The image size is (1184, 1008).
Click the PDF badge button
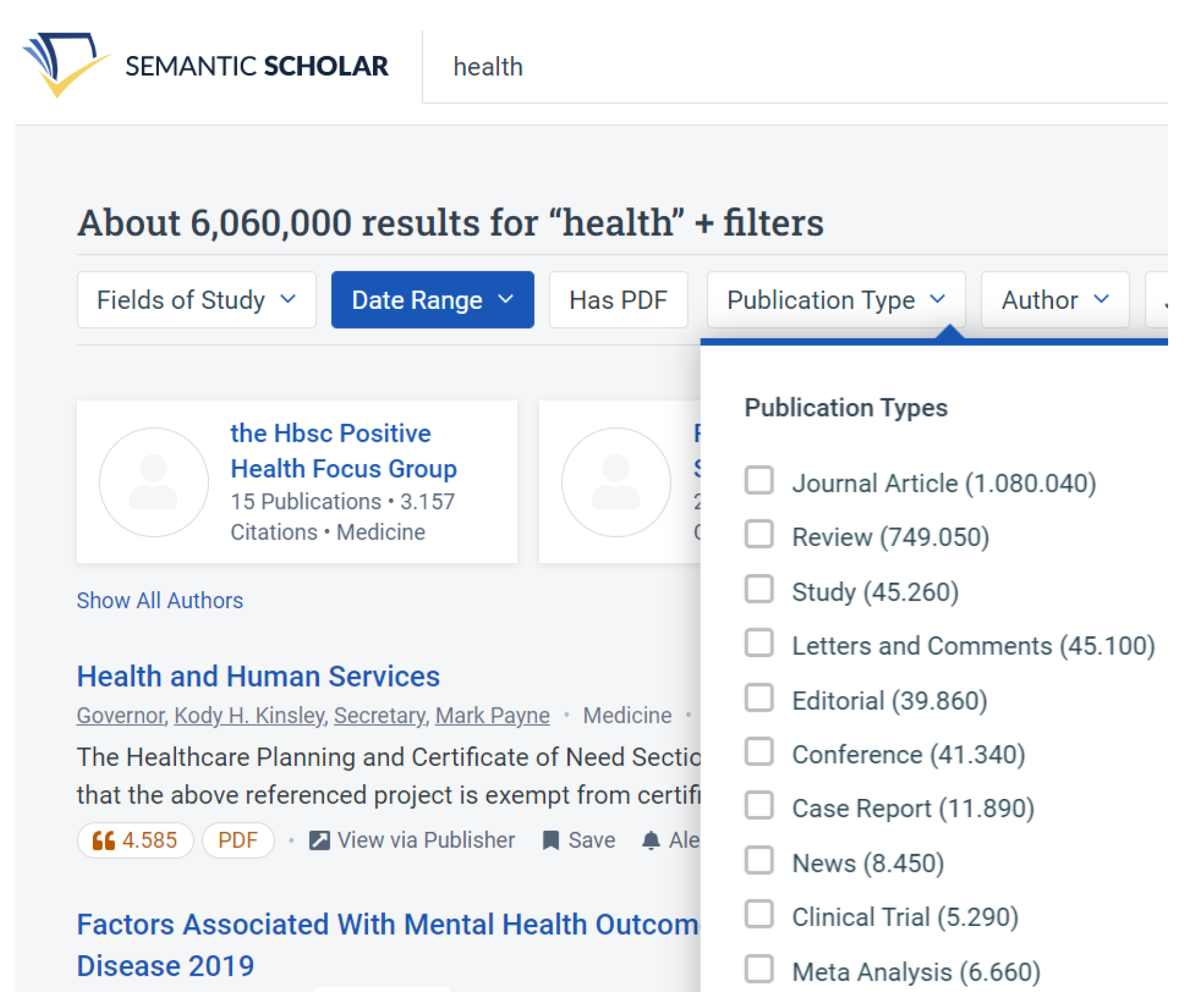tap(238, 840)
